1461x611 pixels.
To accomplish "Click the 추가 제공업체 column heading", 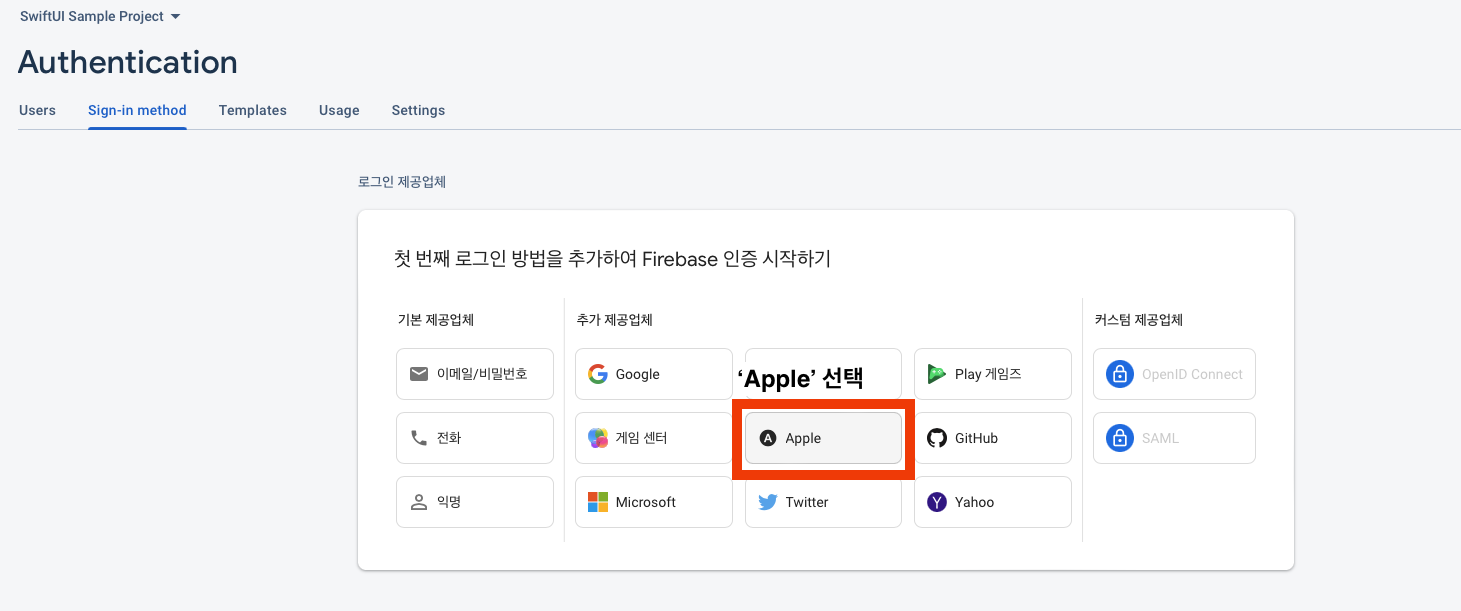I will (615, 320).
